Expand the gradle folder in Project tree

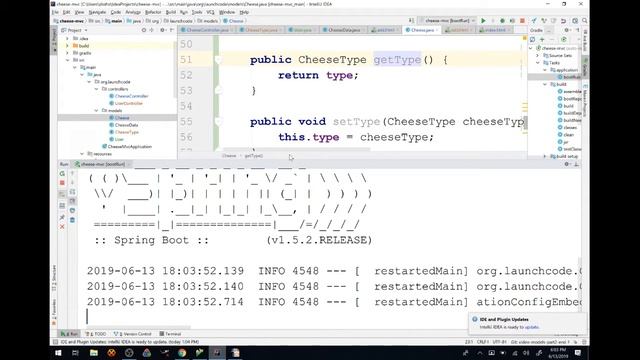click(x=67, y=53)
